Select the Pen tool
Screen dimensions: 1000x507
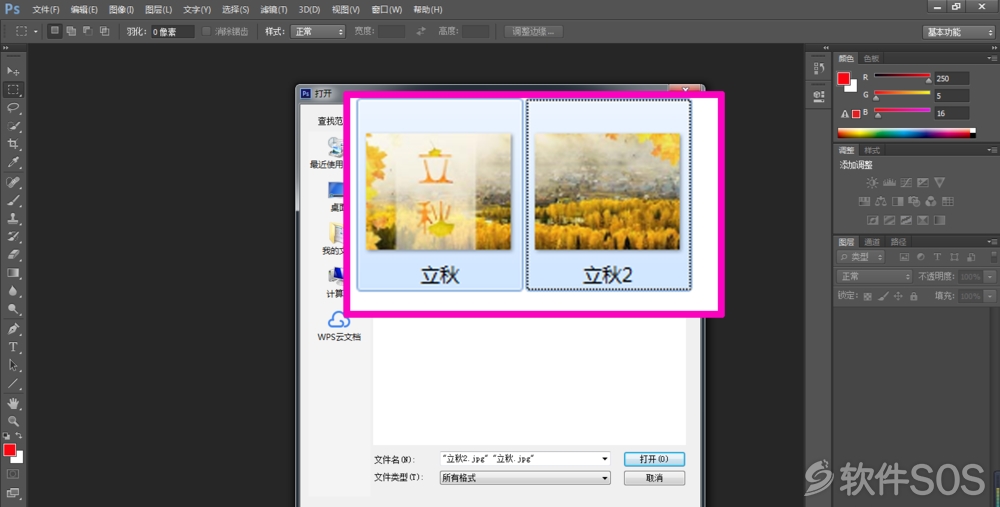coord(13,329)
